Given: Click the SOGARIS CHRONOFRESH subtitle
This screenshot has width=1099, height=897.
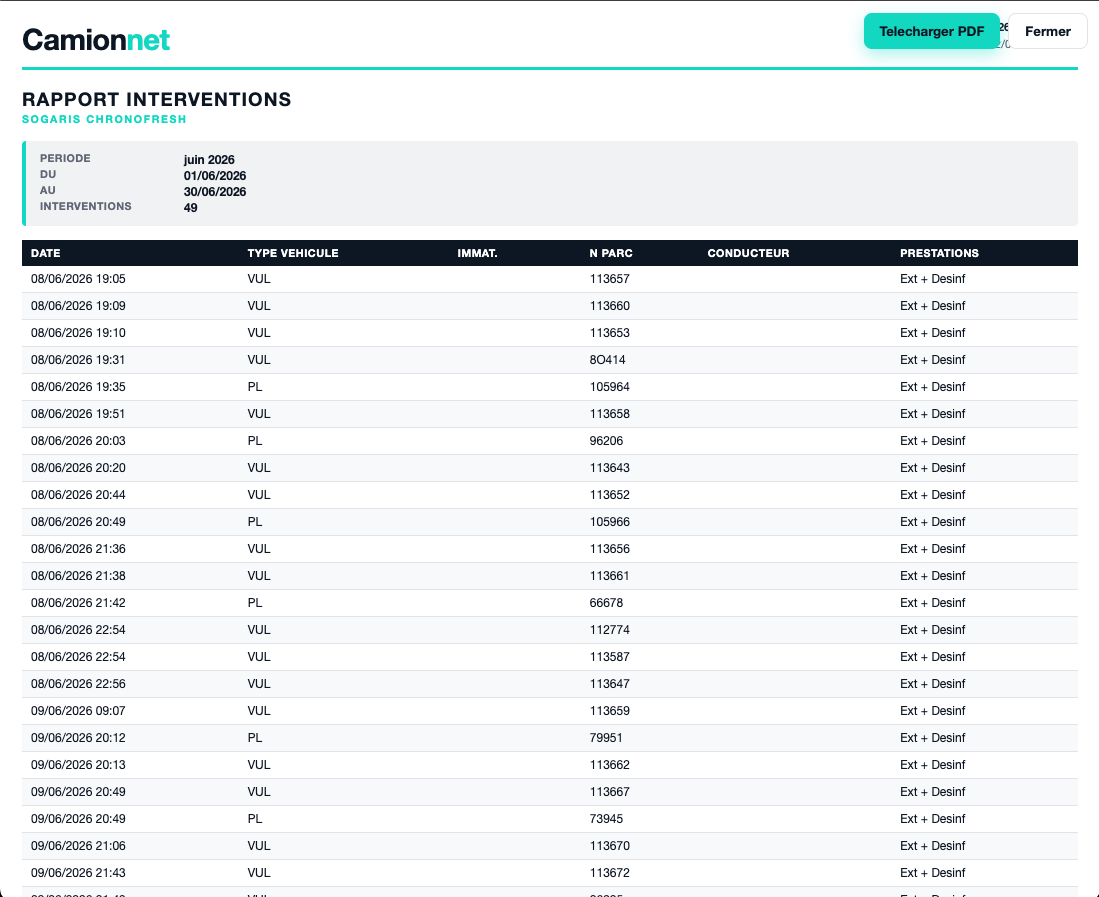Looking at the screenshot, I should (x=104, y=119).
